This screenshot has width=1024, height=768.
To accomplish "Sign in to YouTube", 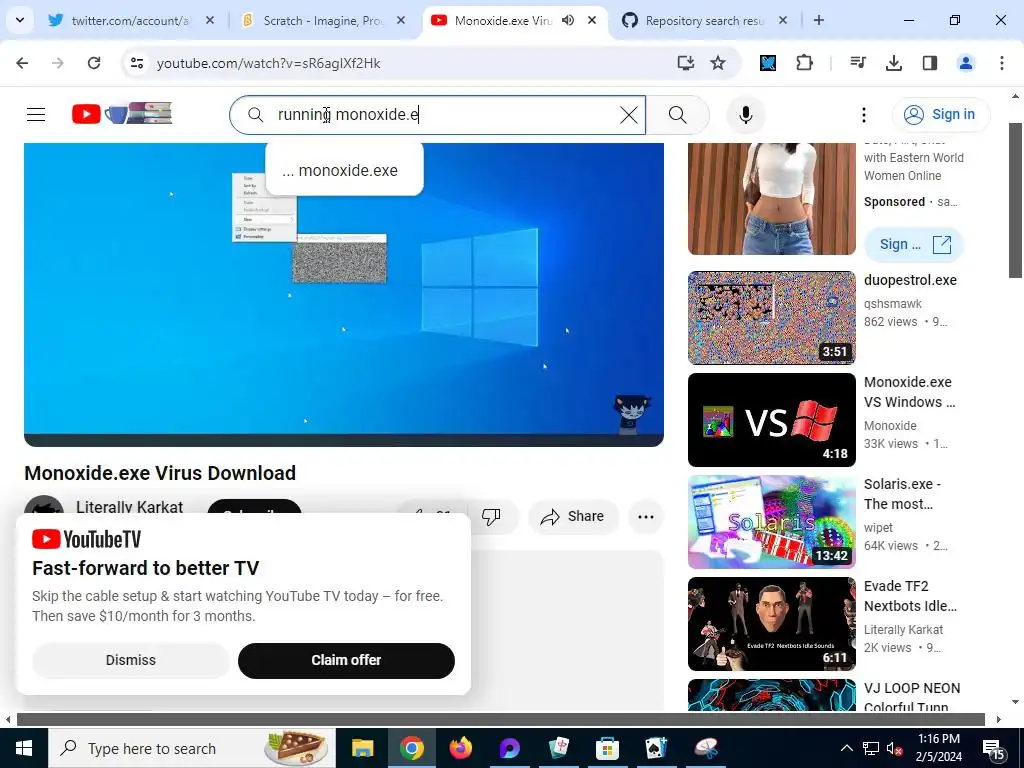I will coord(940,114).
